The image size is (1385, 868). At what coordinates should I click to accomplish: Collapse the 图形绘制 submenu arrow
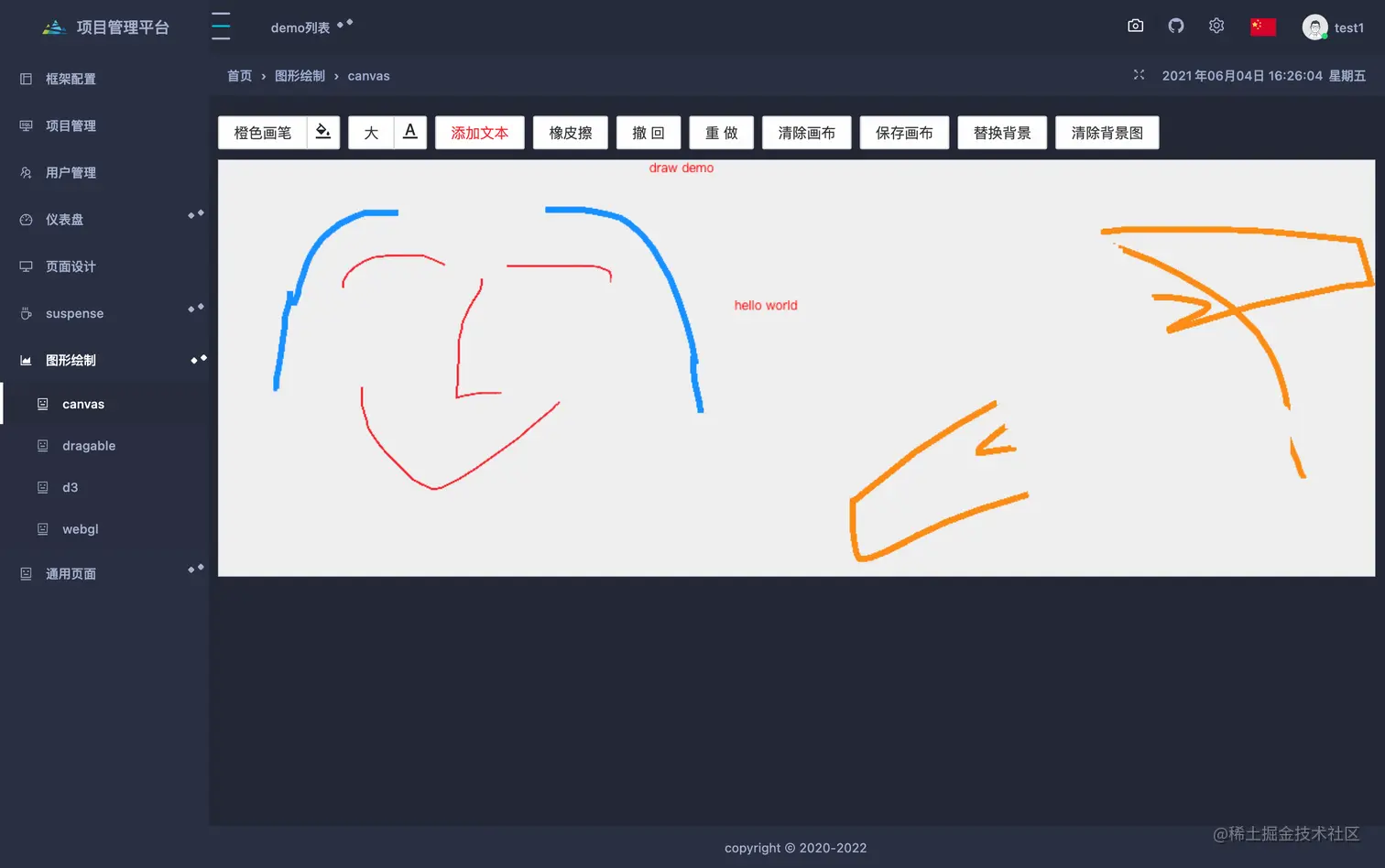(198, 359)
